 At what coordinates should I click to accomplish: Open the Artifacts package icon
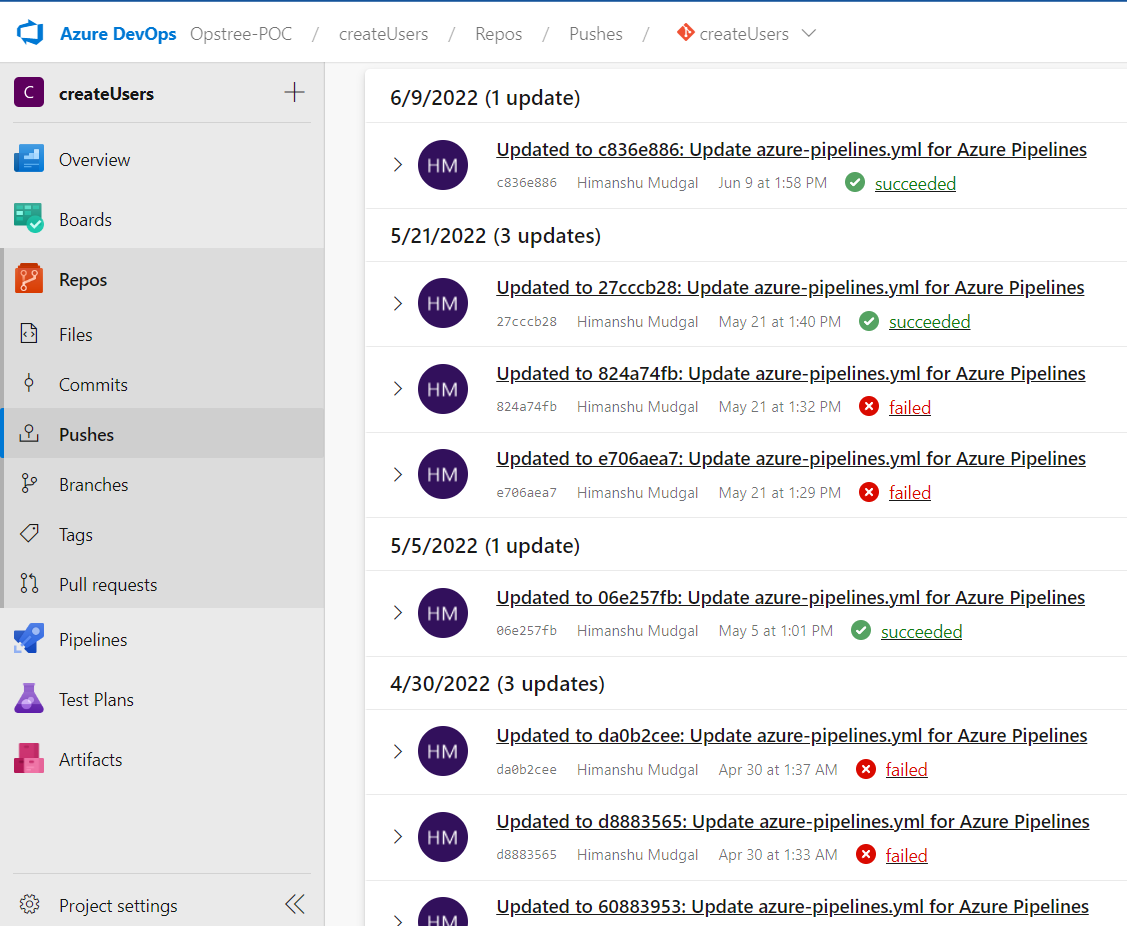pos(29,758)
